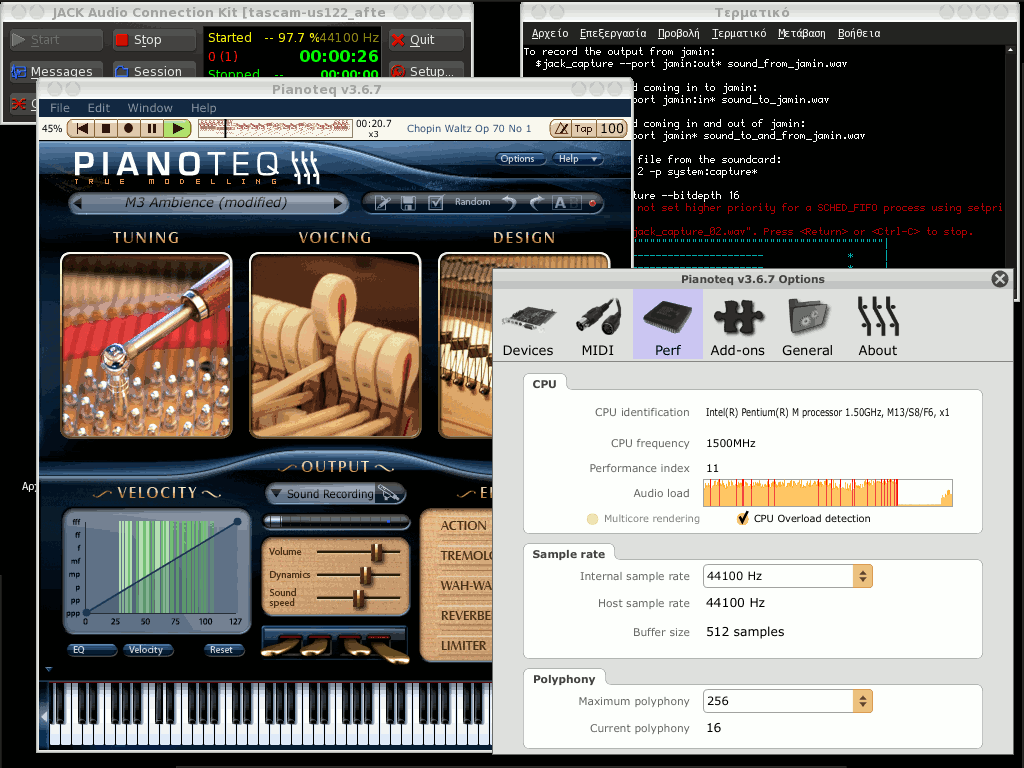This screenshot has height=768, width=1024.
Task: Open the Tuning panel thumbnail
Action: 146,345
